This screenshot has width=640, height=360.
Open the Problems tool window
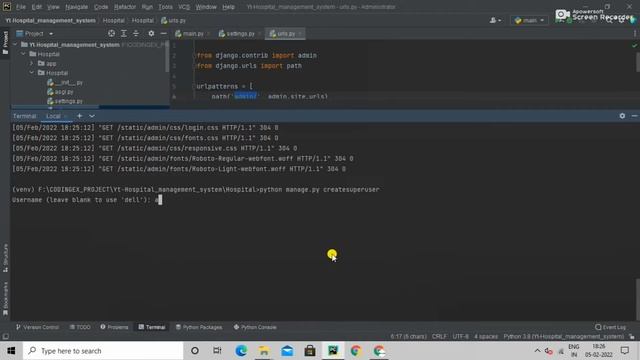point(114,327)
